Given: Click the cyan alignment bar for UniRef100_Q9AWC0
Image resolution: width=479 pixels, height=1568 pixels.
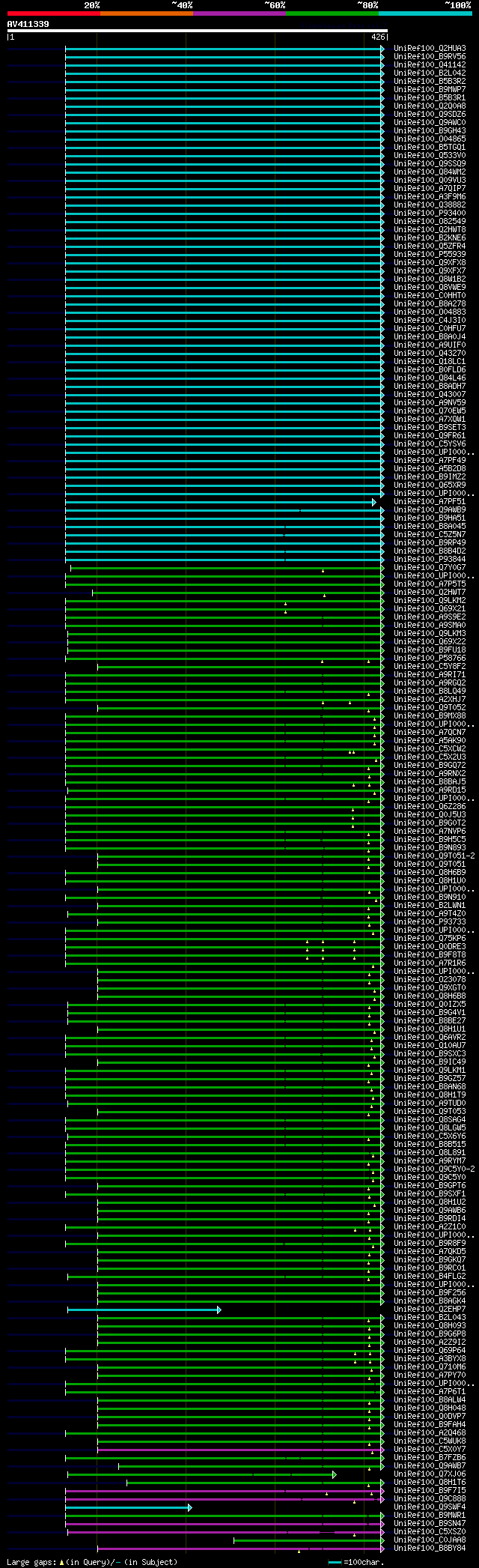Looking at the screenshot, I should [x=225, y=123].
